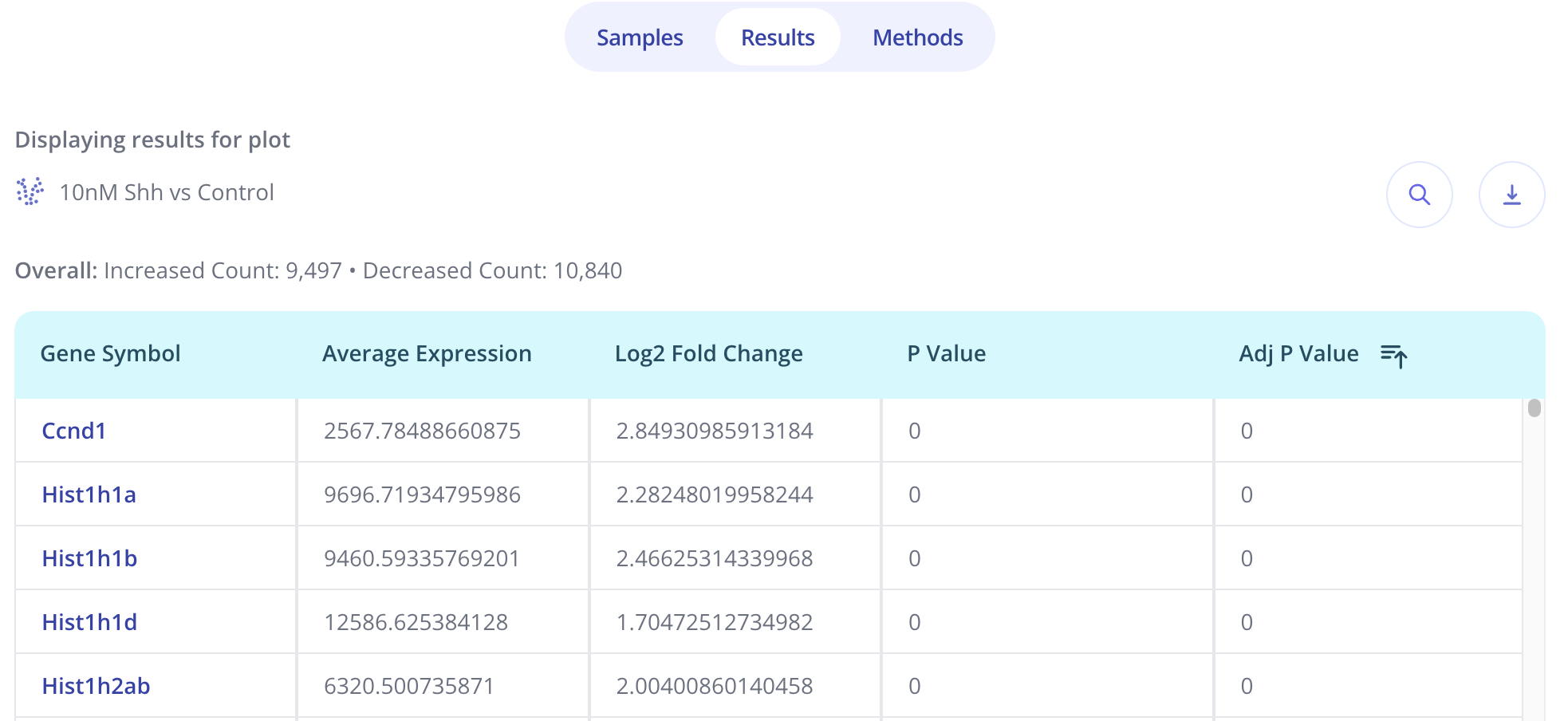Click the volcano plot icon near 10nM Shh
Image resolution: width=1568 pixels, height=721 pixels.
[x=30, y=192]
